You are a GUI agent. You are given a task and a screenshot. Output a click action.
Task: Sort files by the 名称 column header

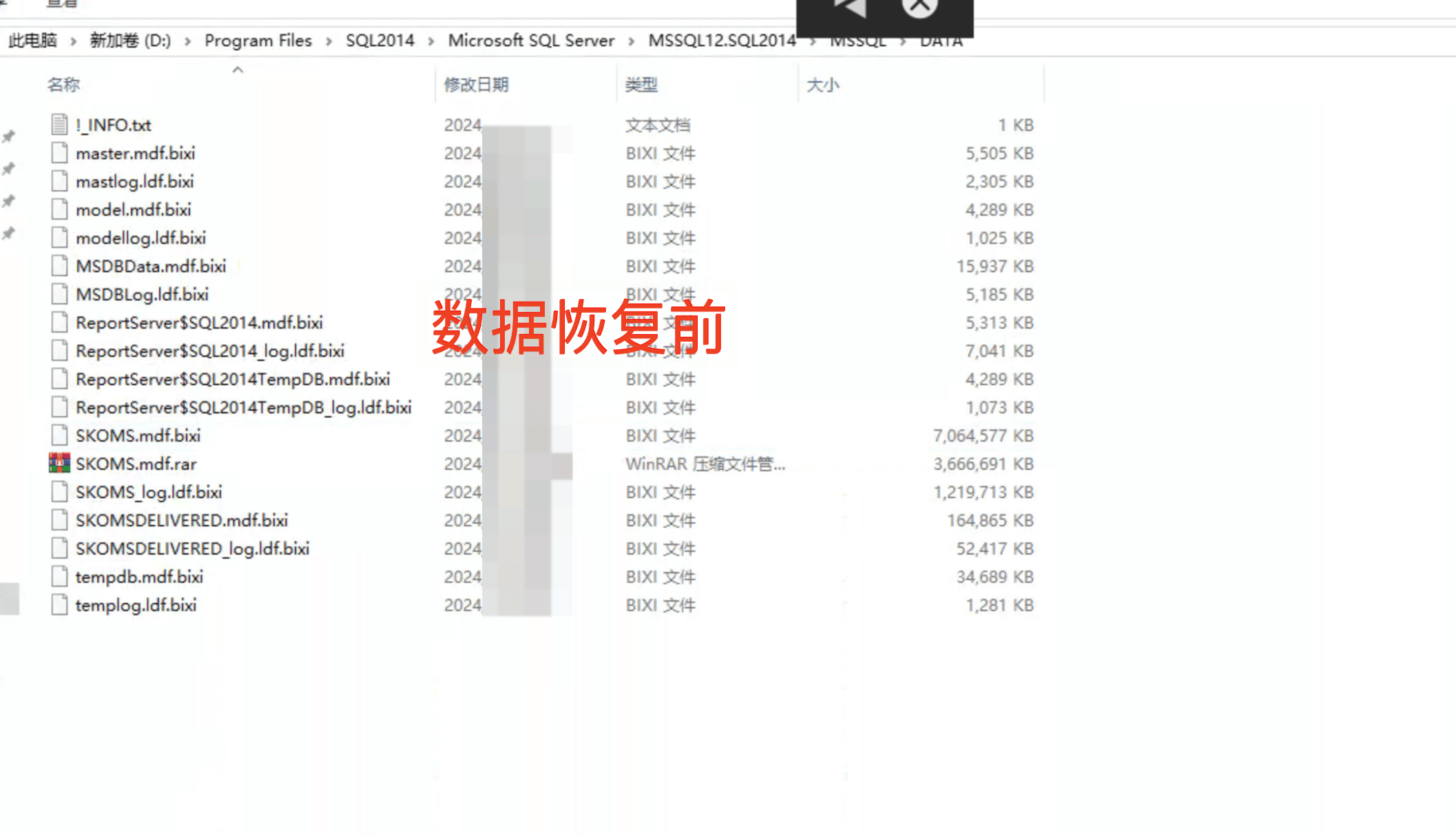[63, 85]
